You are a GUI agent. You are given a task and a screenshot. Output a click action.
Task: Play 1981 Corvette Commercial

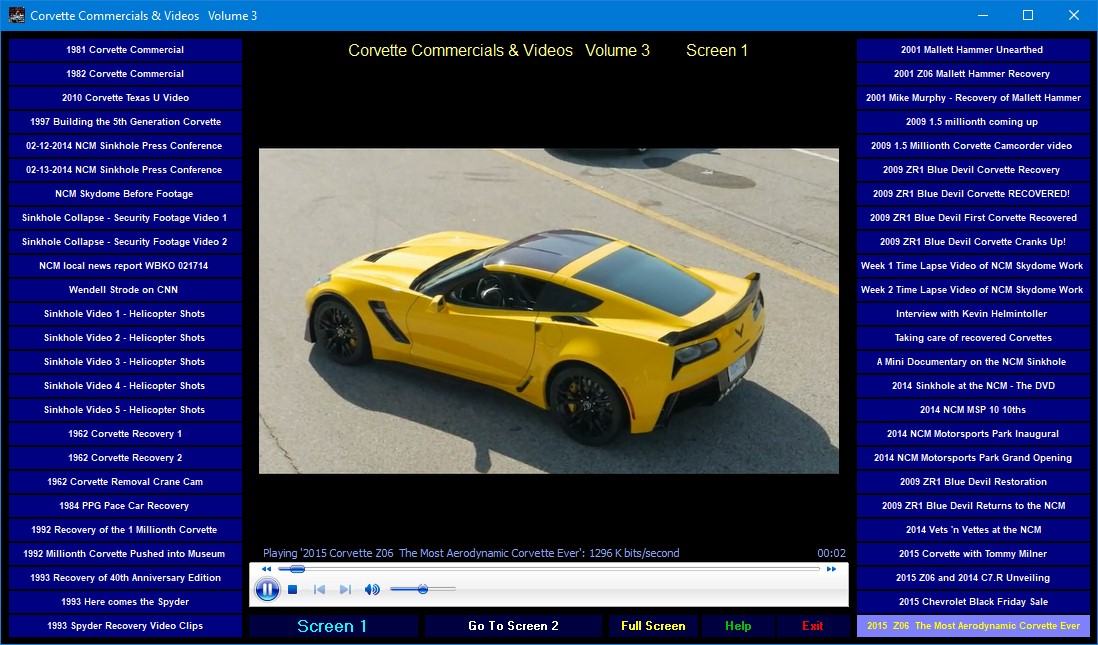(x=125, y=50)
